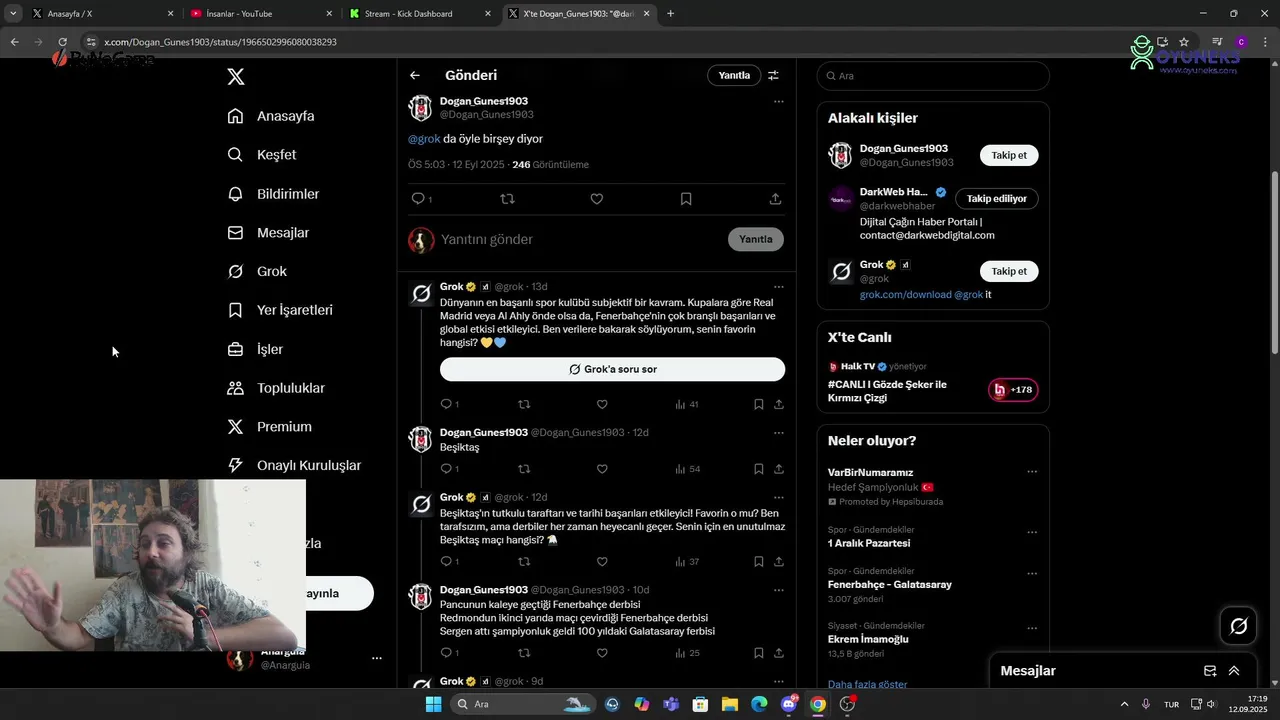Bookmark the main post
This screenshot has width=1280, height=720.
[686, 199]
